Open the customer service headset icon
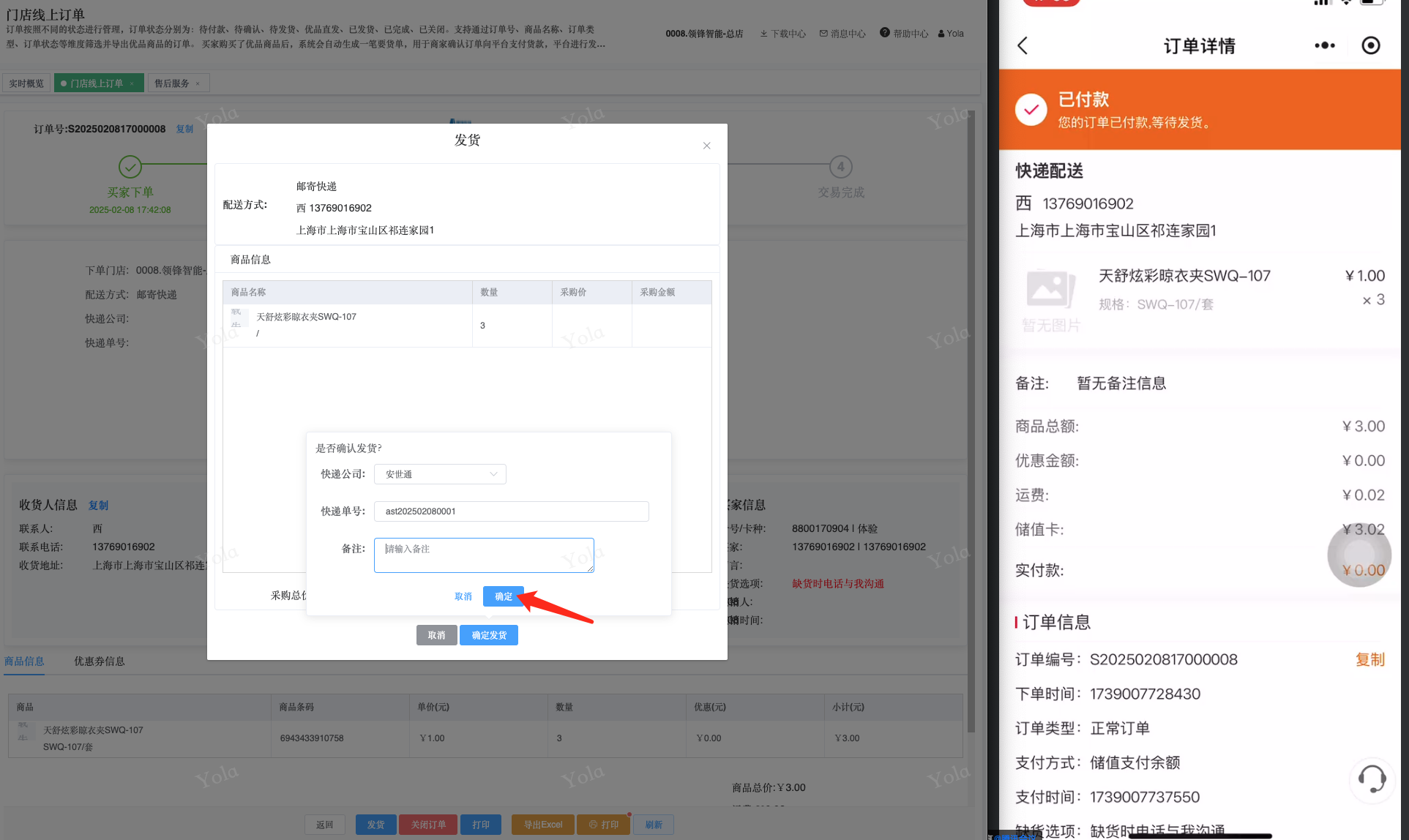Screen dimensions: 1409x840 1371,779
